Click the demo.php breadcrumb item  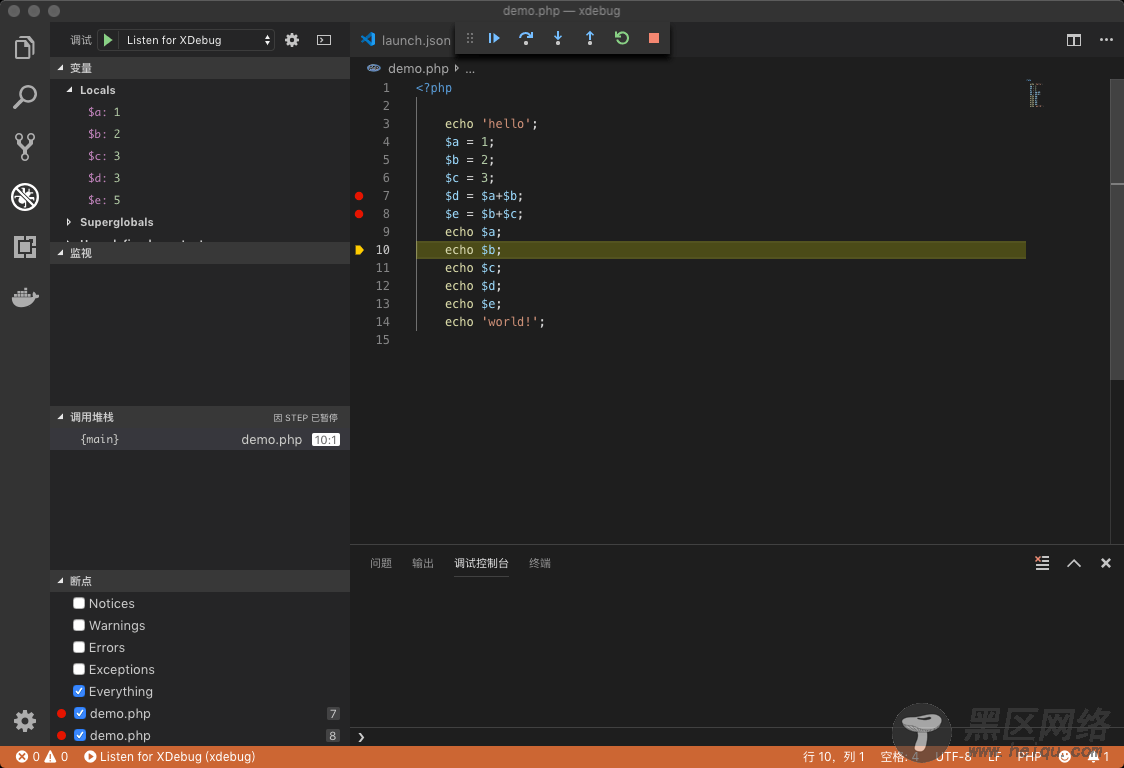418,68
